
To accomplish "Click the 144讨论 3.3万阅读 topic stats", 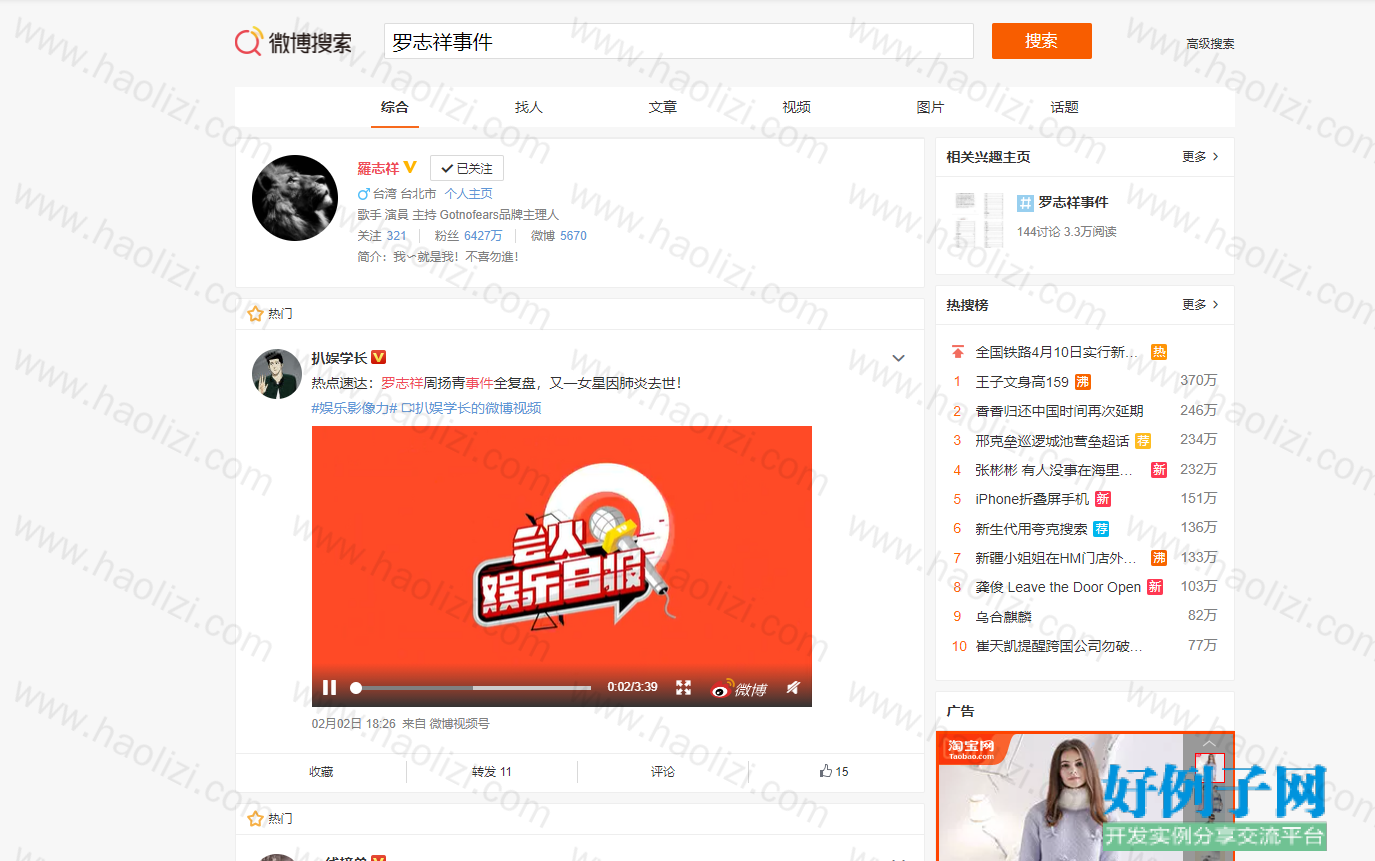I will click(1067, 232).
